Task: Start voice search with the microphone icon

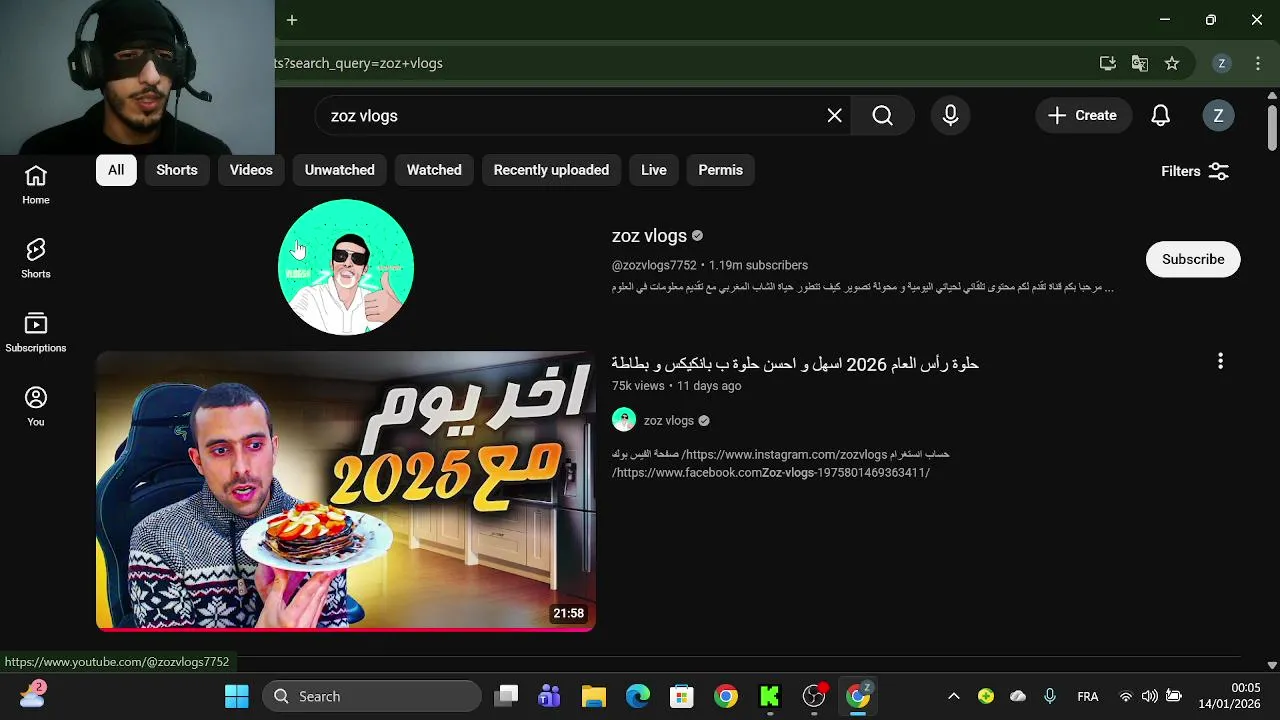Action: [950, 116]
